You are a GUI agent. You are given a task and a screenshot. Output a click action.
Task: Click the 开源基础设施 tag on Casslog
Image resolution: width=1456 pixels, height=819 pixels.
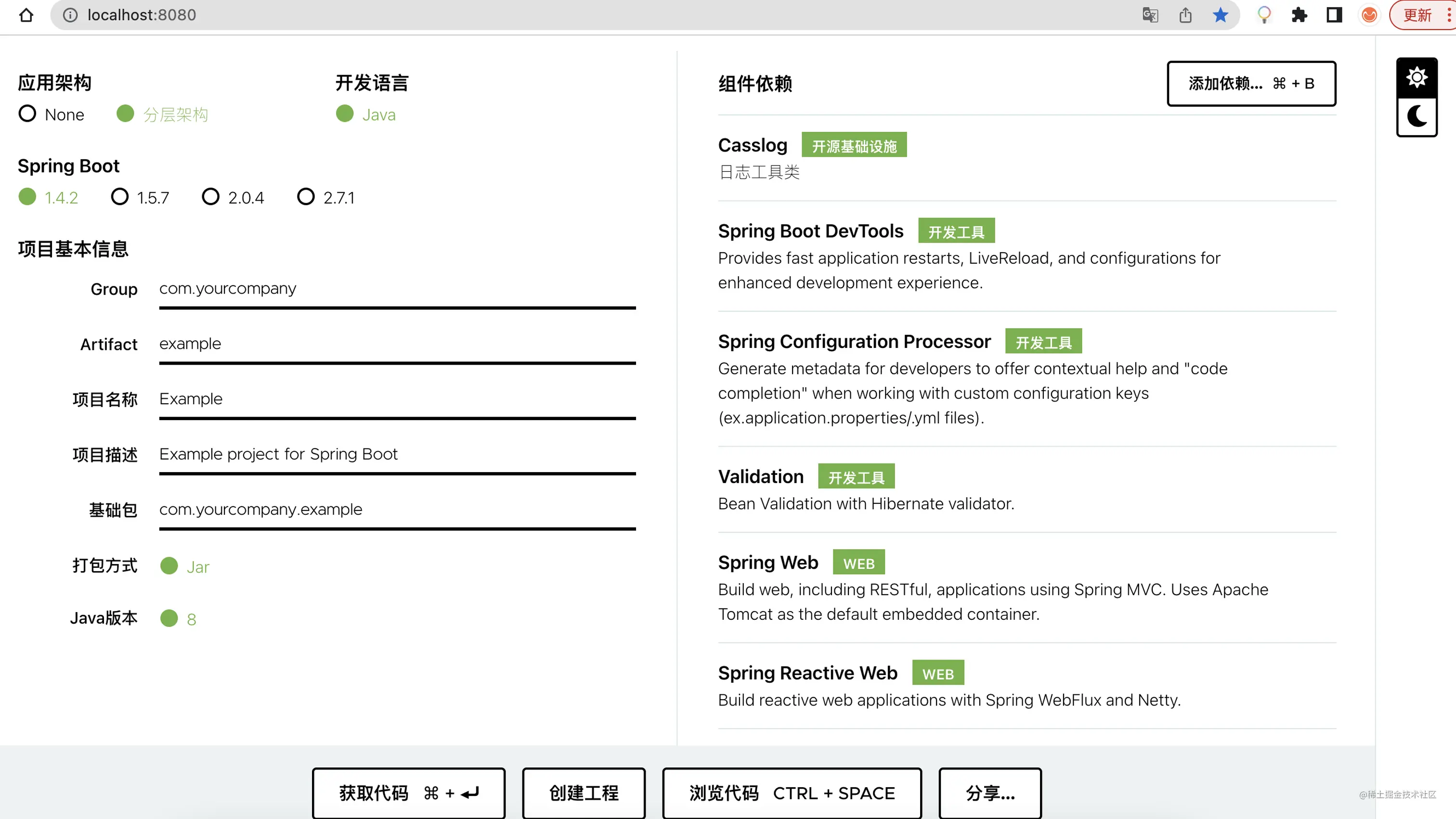point(854,145)
